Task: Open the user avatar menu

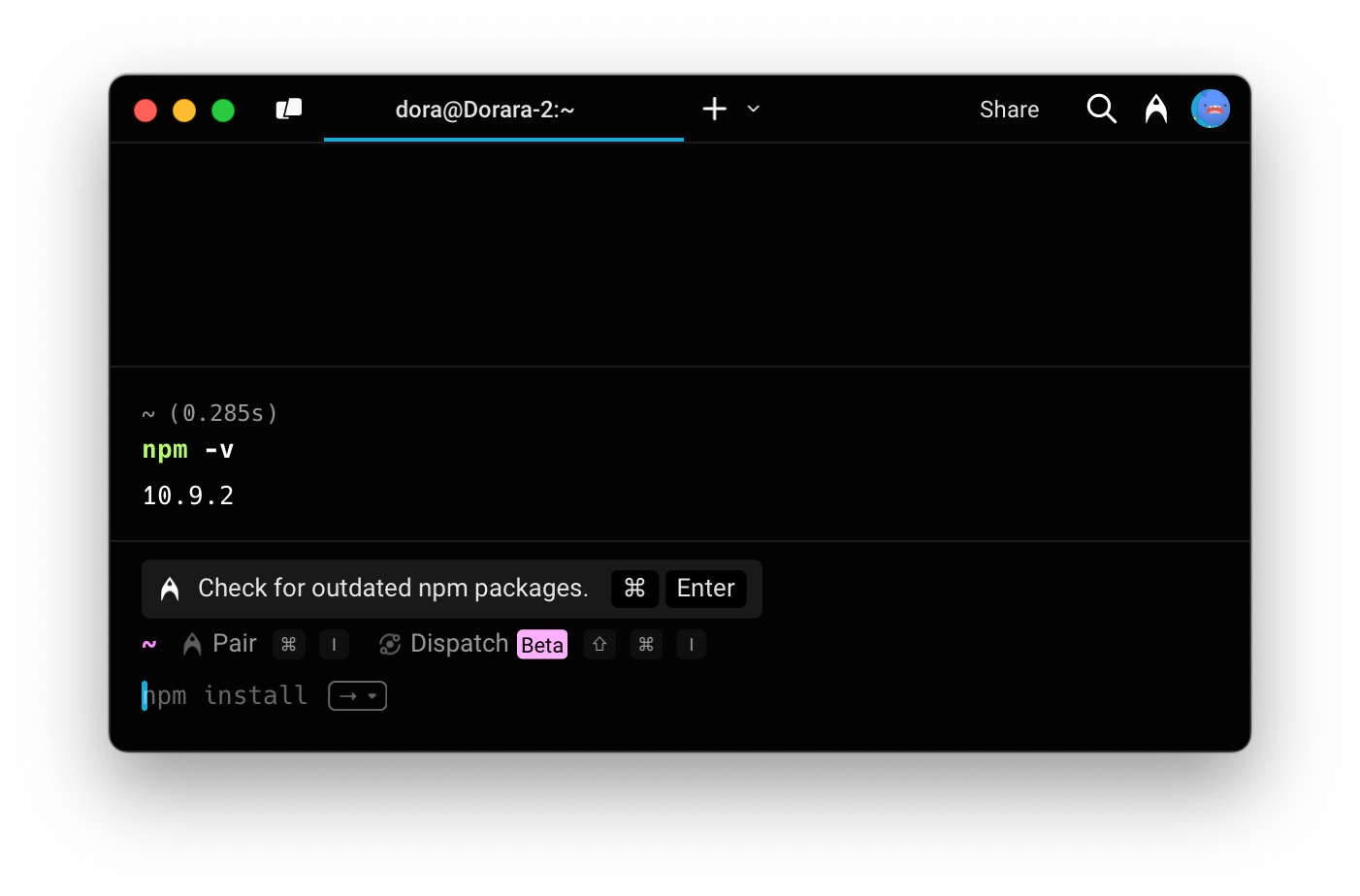Action: point(1211,109)
